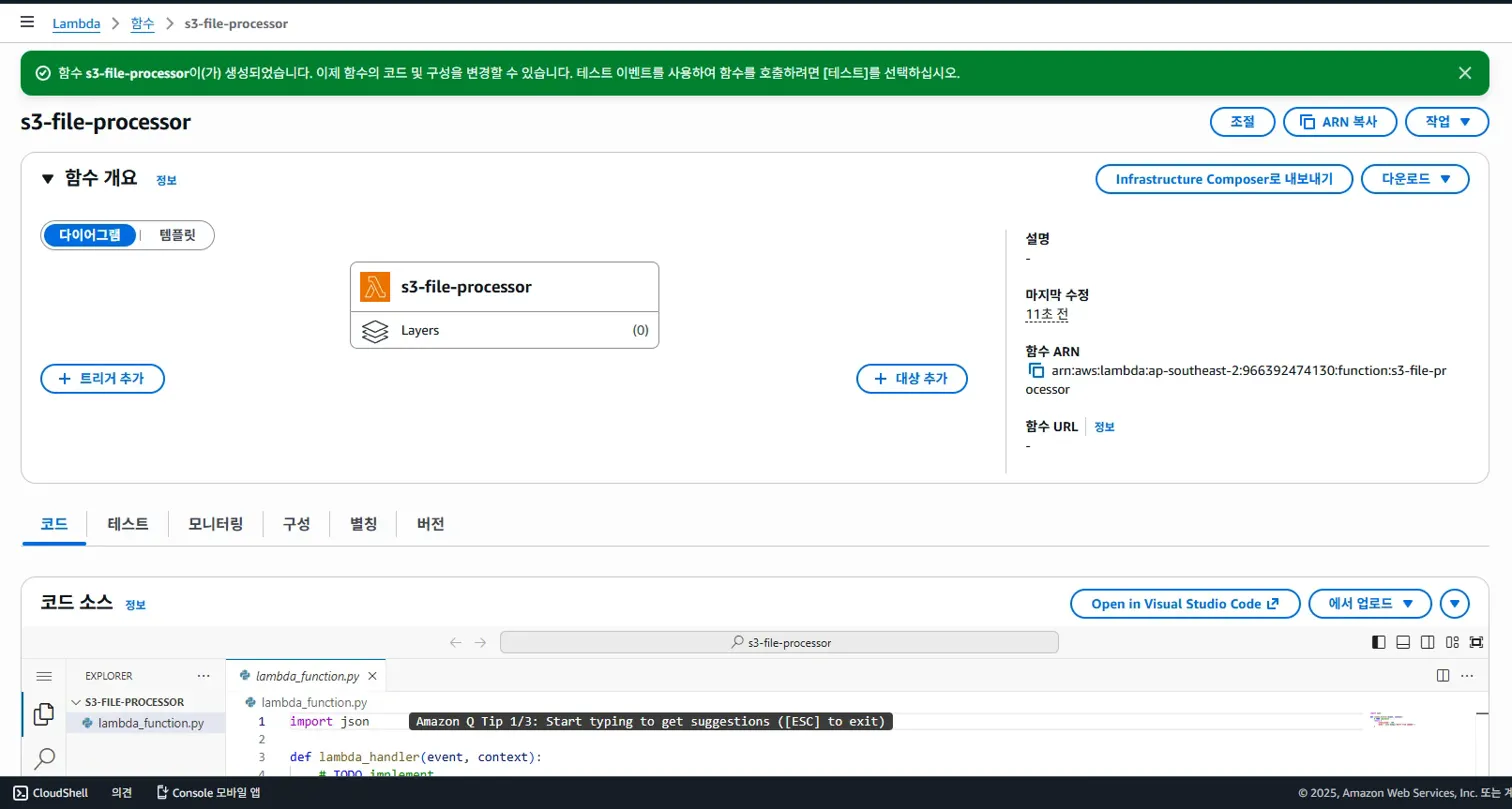This screenshot has width=1512, height=809.
Task: Toggle editor fullscreen icon
Action: coord(1477,642)
